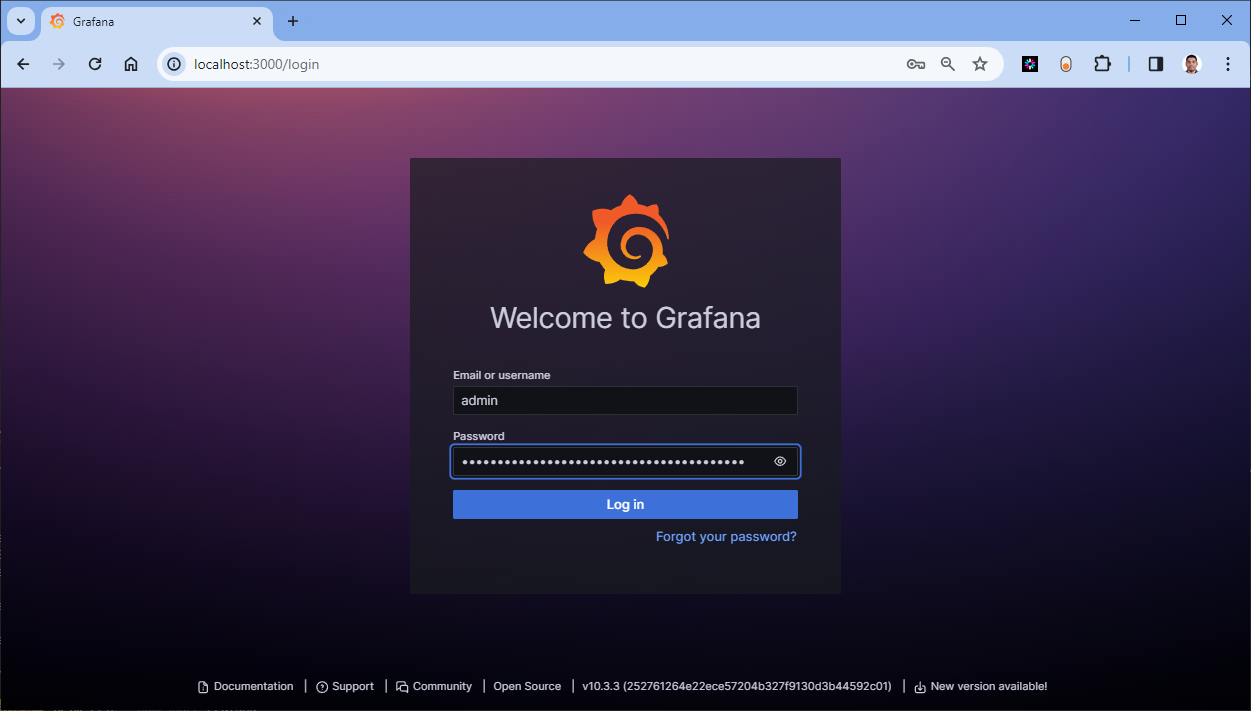Click the Password input field
This screenshot has height=711, width=1251.
tap(625, 462)
